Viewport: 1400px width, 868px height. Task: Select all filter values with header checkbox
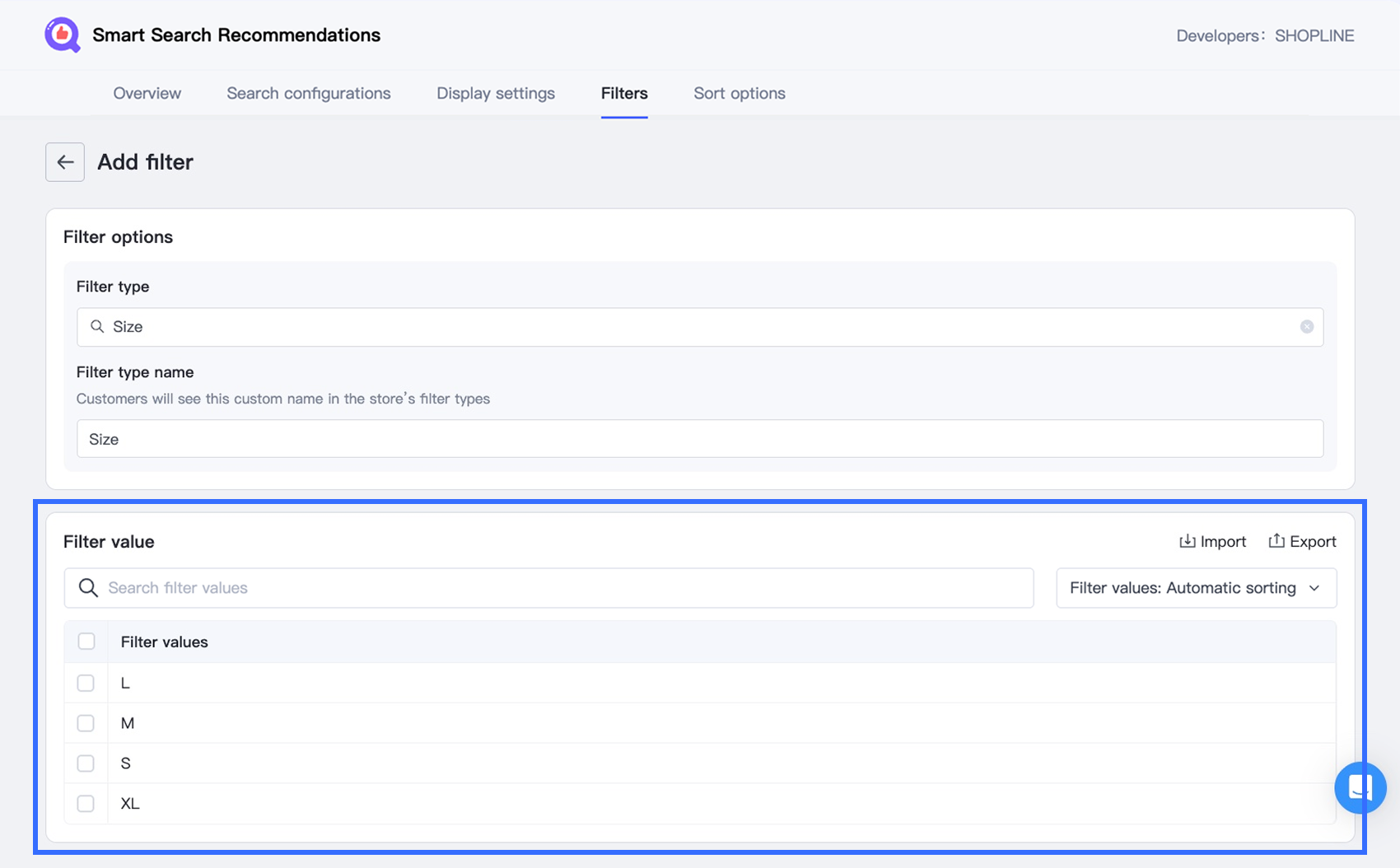[86, 642]
